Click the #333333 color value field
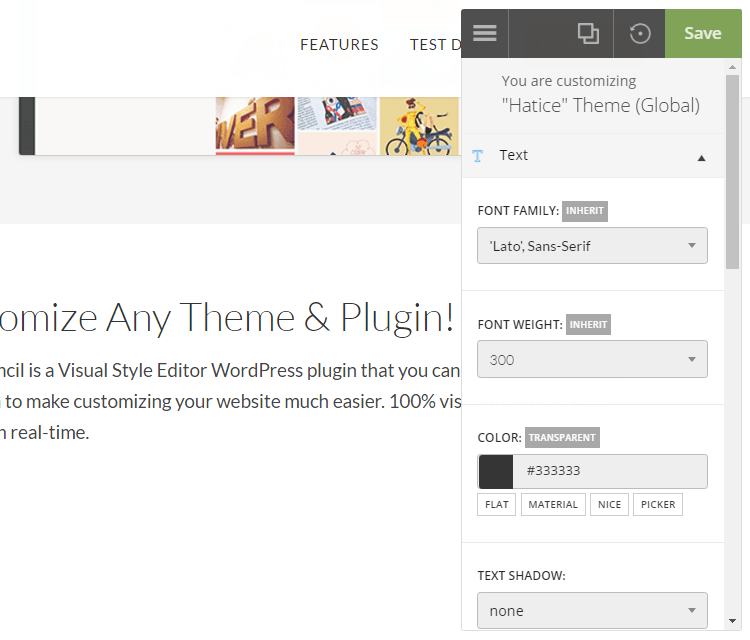Viewport: 750px width, 640px height. [609, 472]
